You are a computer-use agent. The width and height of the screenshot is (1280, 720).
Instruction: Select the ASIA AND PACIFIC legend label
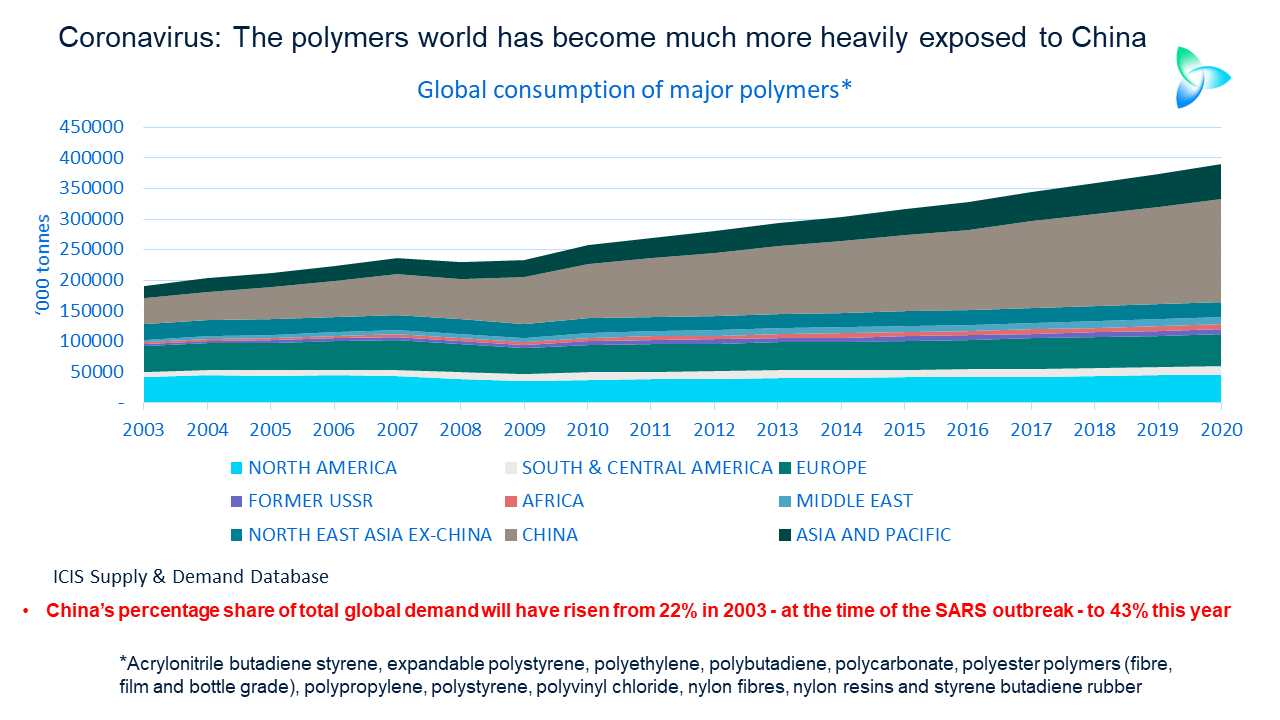(x=873, y=535)
